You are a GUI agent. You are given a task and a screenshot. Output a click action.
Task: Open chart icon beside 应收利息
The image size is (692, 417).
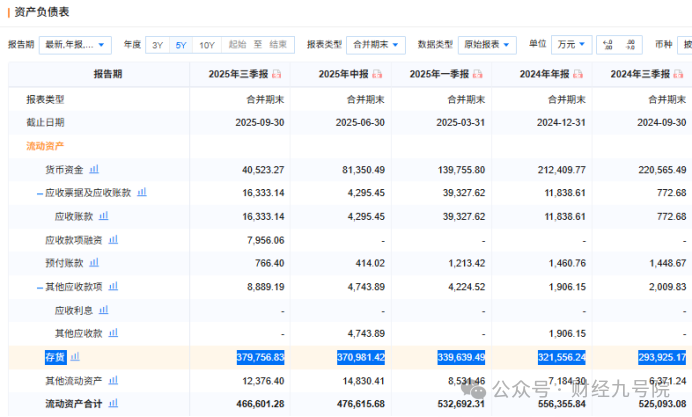104,310
